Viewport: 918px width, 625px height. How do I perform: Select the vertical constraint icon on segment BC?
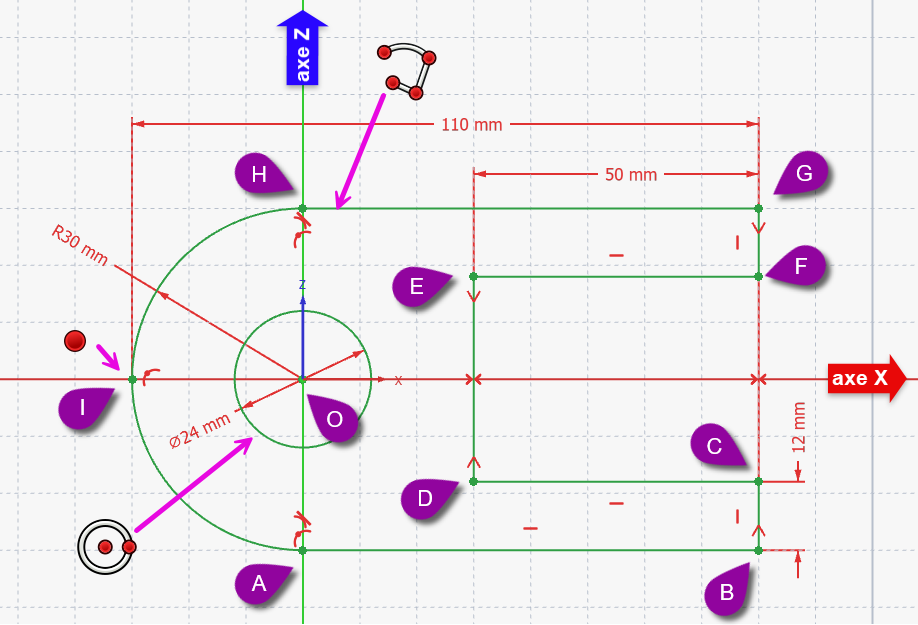point(737,516)
